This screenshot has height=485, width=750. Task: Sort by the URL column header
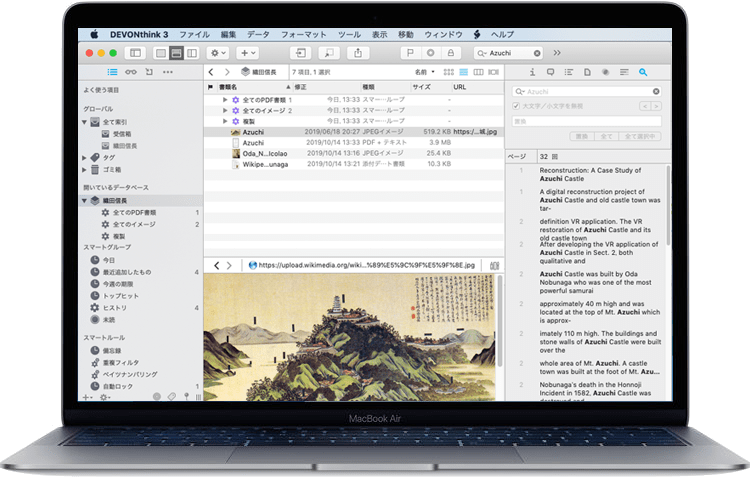point(460,87)
